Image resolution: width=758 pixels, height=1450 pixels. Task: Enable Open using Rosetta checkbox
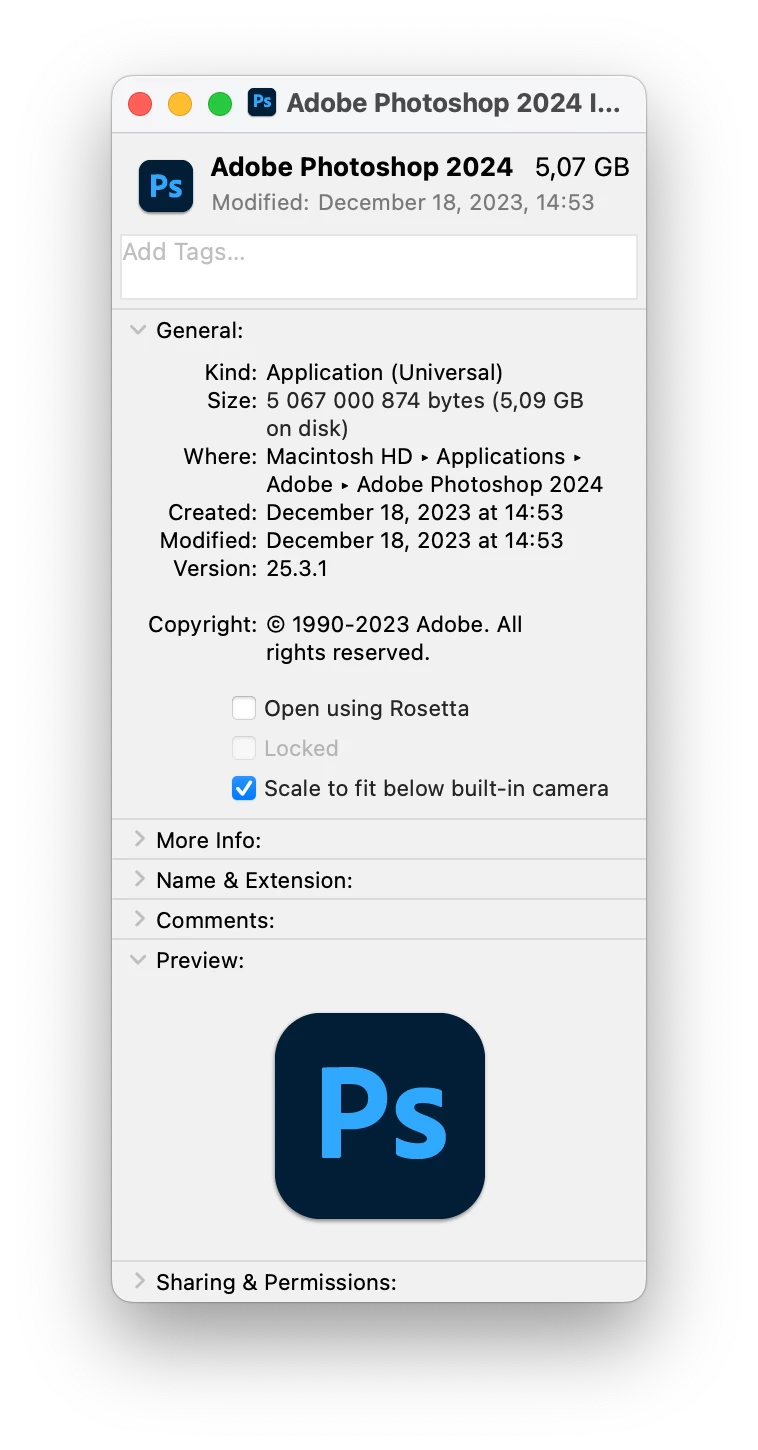click(244, 709)
